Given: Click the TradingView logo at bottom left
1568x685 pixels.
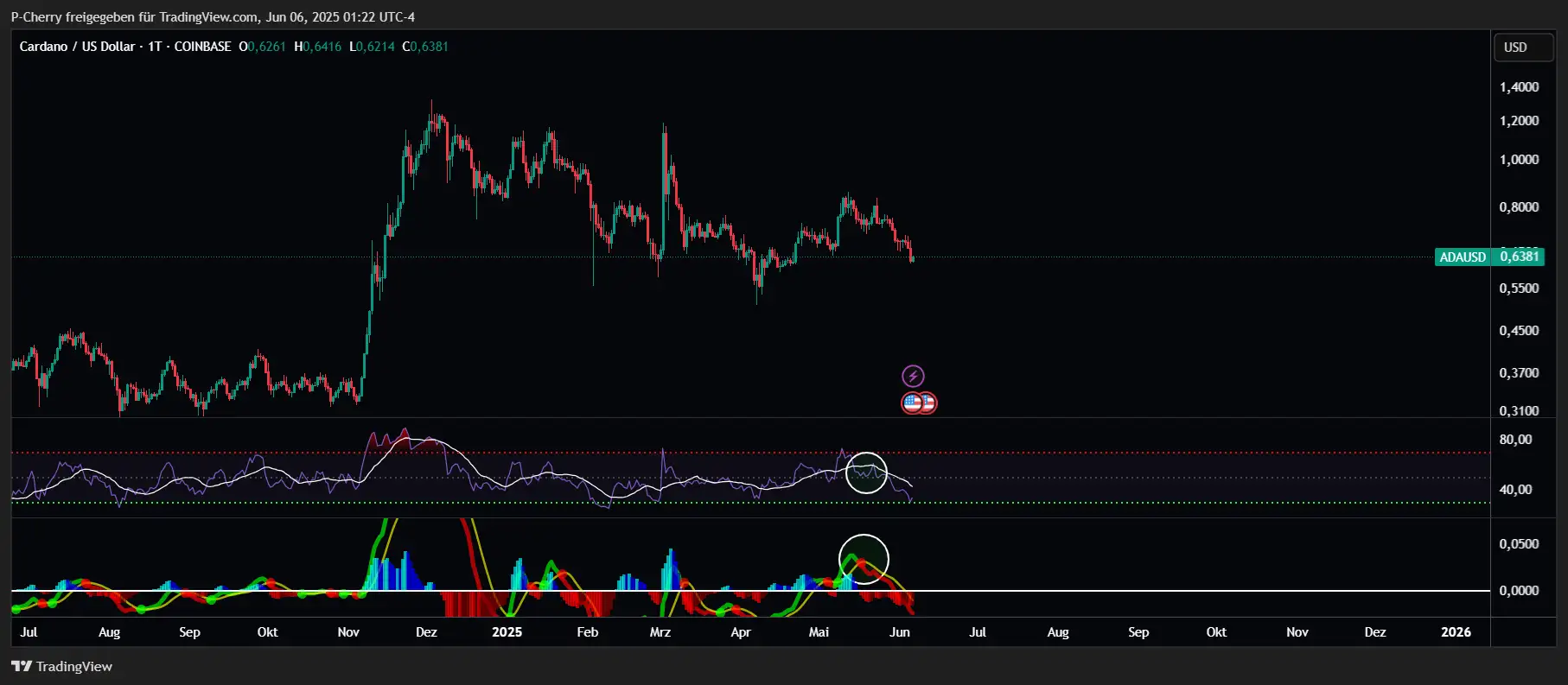Looking at the screenshot, I should pos(61,666).
